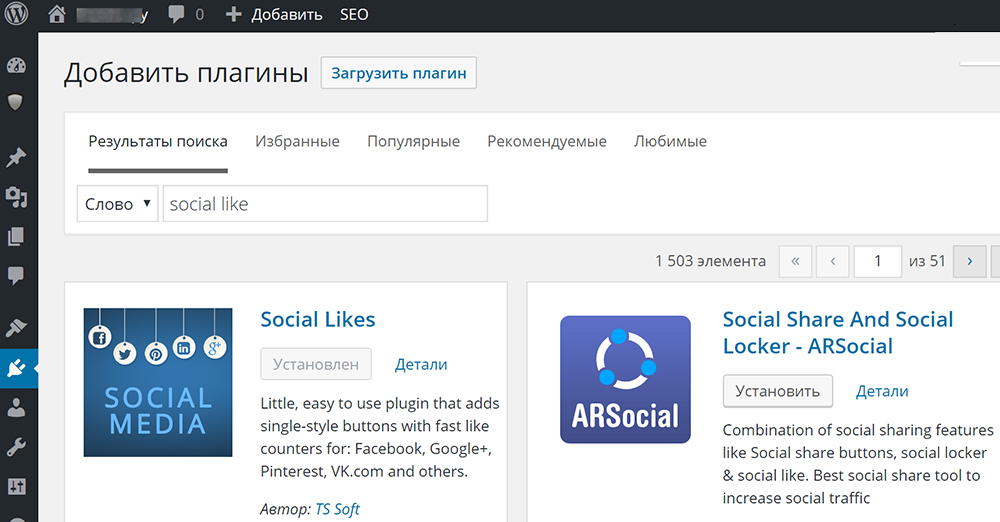This screenshot has height=522, width=1000.
Task: Click the plugin search field
Action: click(325, 204)
